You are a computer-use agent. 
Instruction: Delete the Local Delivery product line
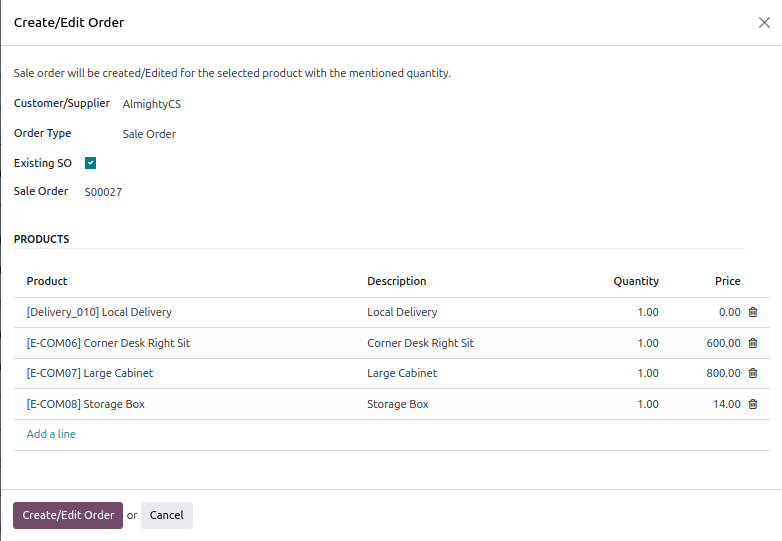(752, 312)
